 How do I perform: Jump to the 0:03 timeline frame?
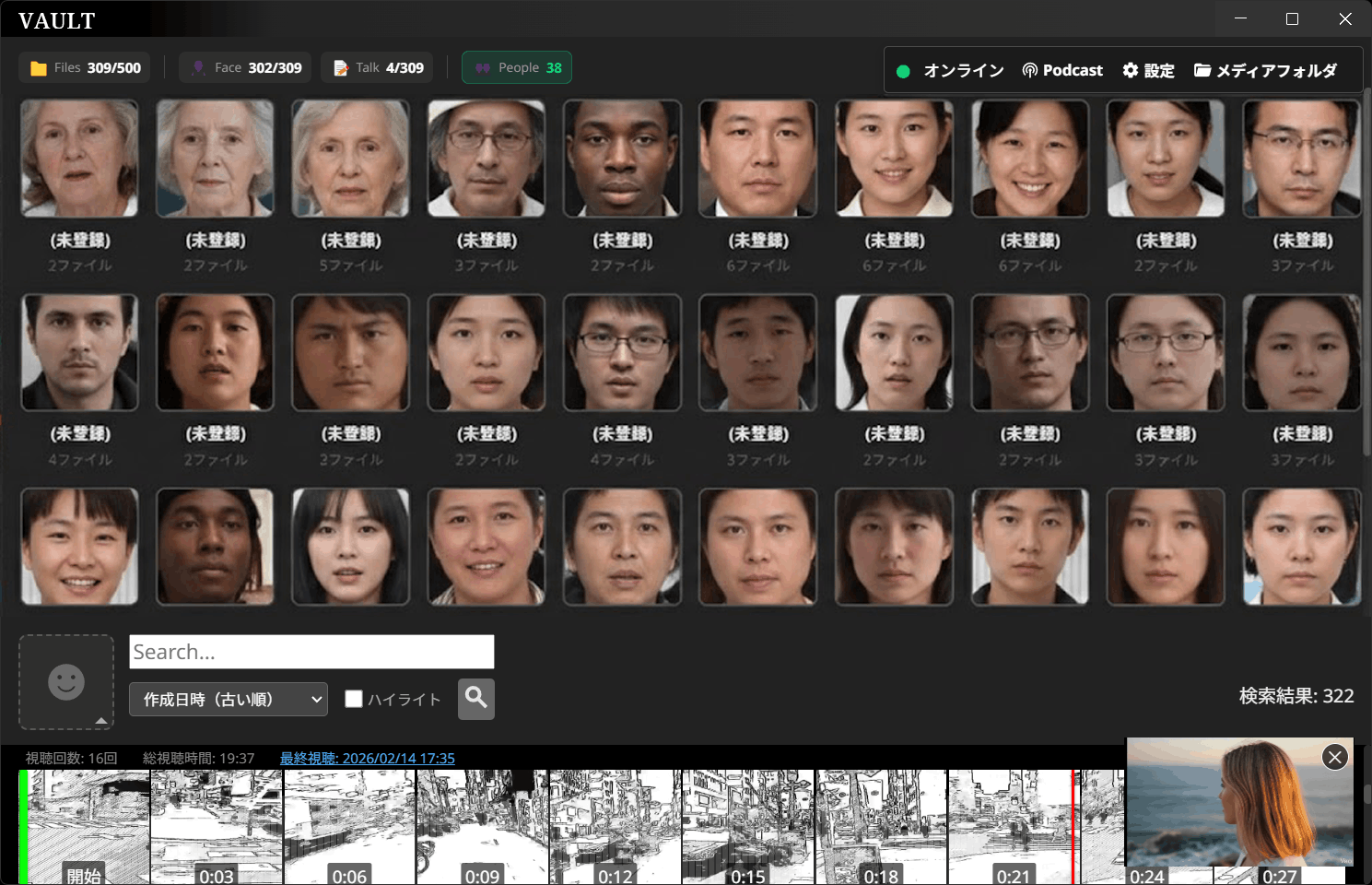[217, 827]
